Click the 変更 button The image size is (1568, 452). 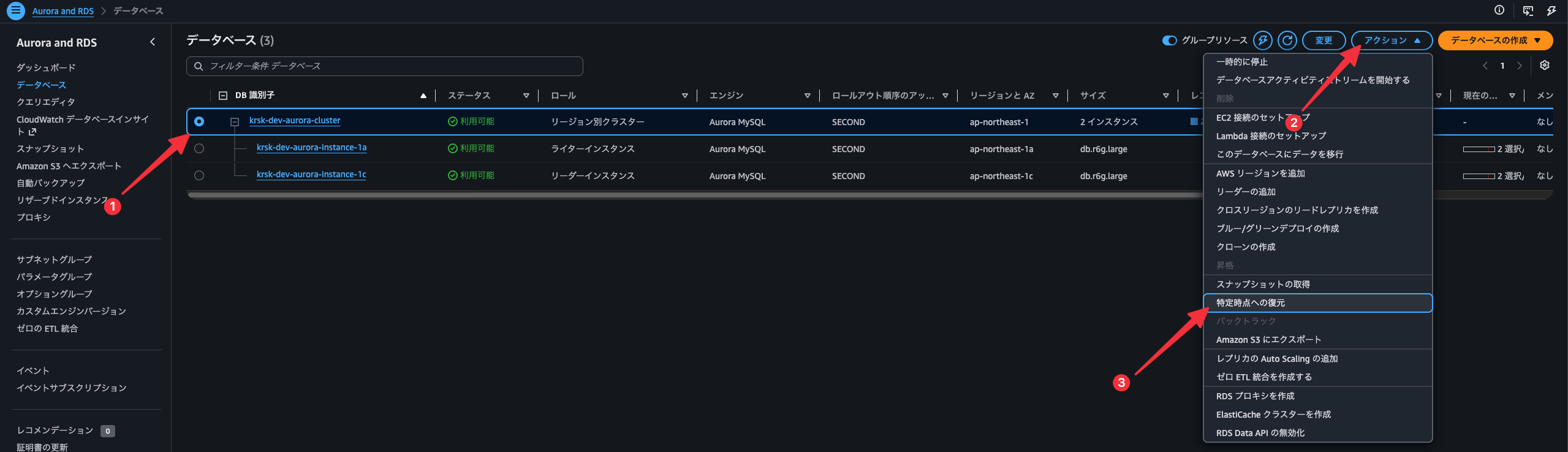pyautogui.click(x=1324, y=40)
